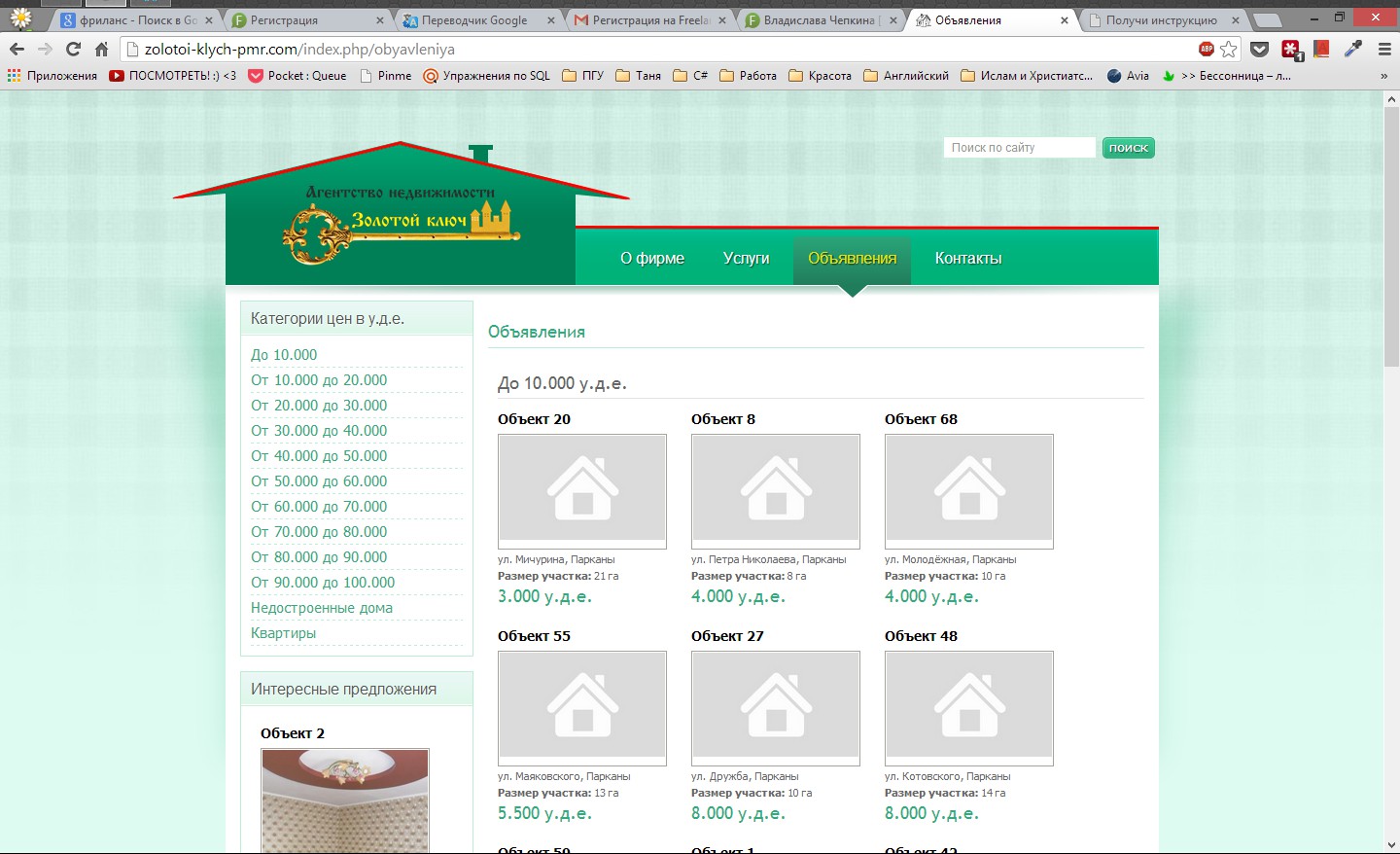Open the Услуги menu item

(746, 258)
